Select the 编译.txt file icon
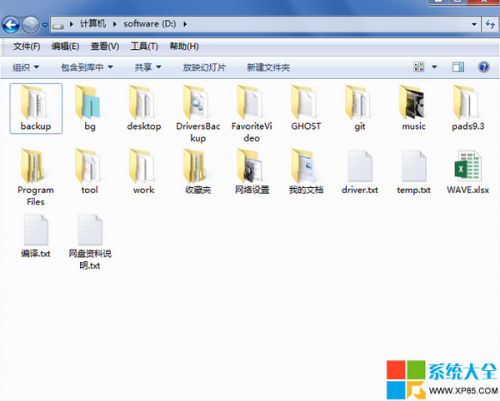Image resolution: width=500 pixels, height=401 pixels. 36,230
